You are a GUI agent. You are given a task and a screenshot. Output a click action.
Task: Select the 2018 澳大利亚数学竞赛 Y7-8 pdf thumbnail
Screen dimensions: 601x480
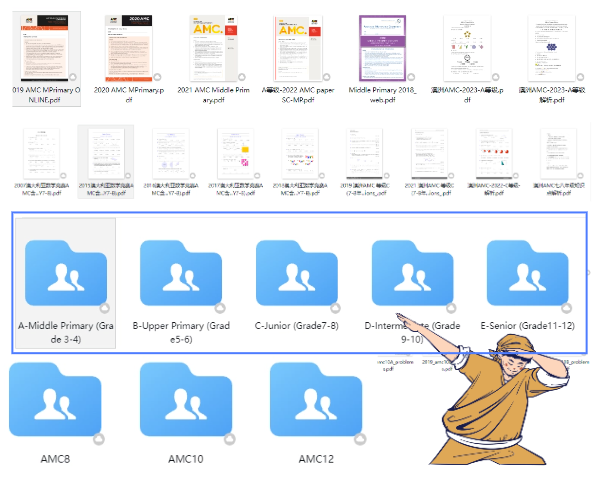tap(300, 154)
